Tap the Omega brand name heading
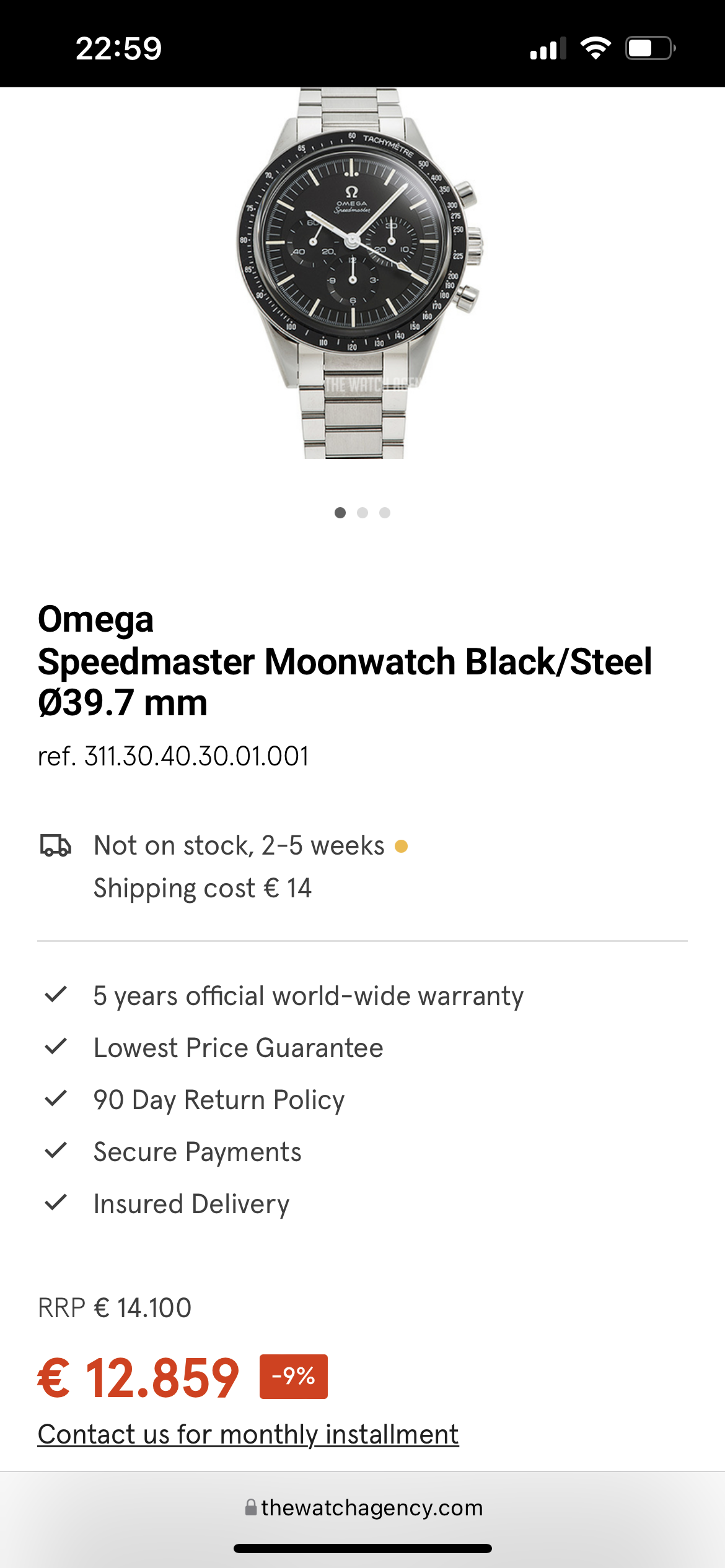The image size is (725, 1568). [96, 619]
